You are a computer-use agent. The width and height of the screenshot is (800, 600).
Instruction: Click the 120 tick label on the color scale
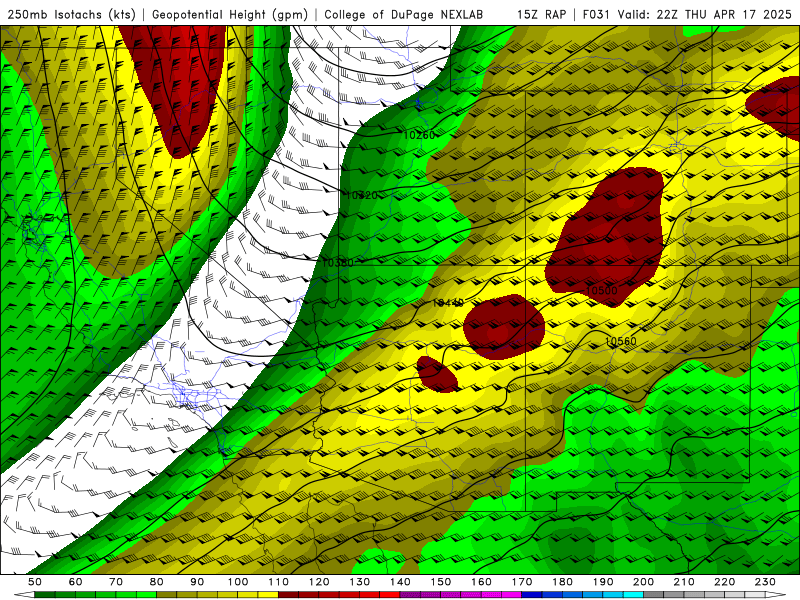pos(319,582)
